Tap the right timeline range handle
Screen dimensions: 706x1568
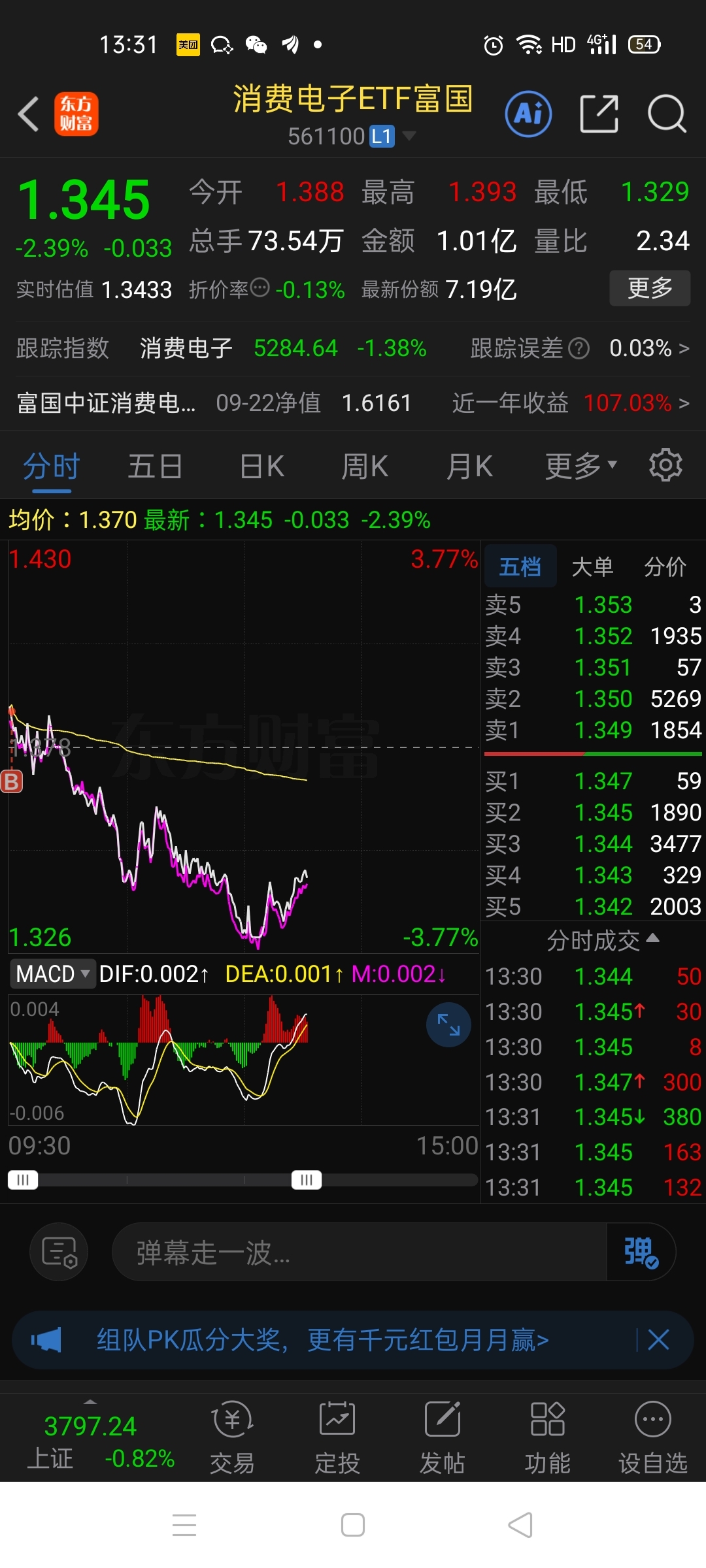pos(307,1180)
